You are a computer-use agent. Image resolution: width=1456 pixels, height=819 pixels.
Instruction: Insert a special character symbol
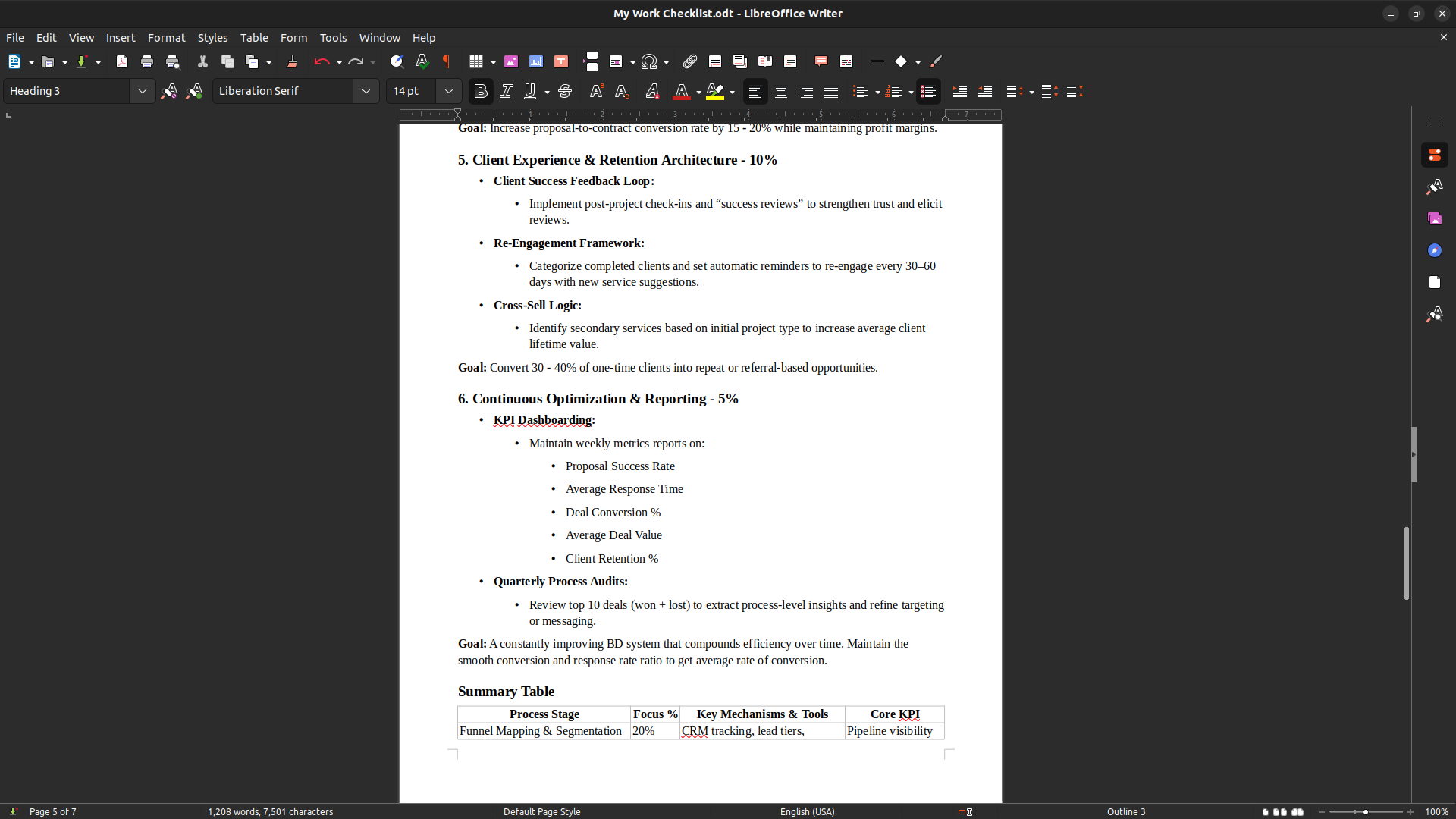click(x=649, y=62)
